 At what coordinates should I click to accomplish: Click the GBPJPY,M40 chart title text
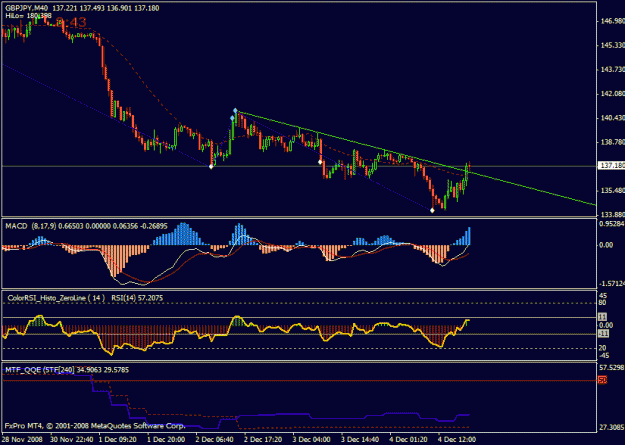[x=27, y=8]
